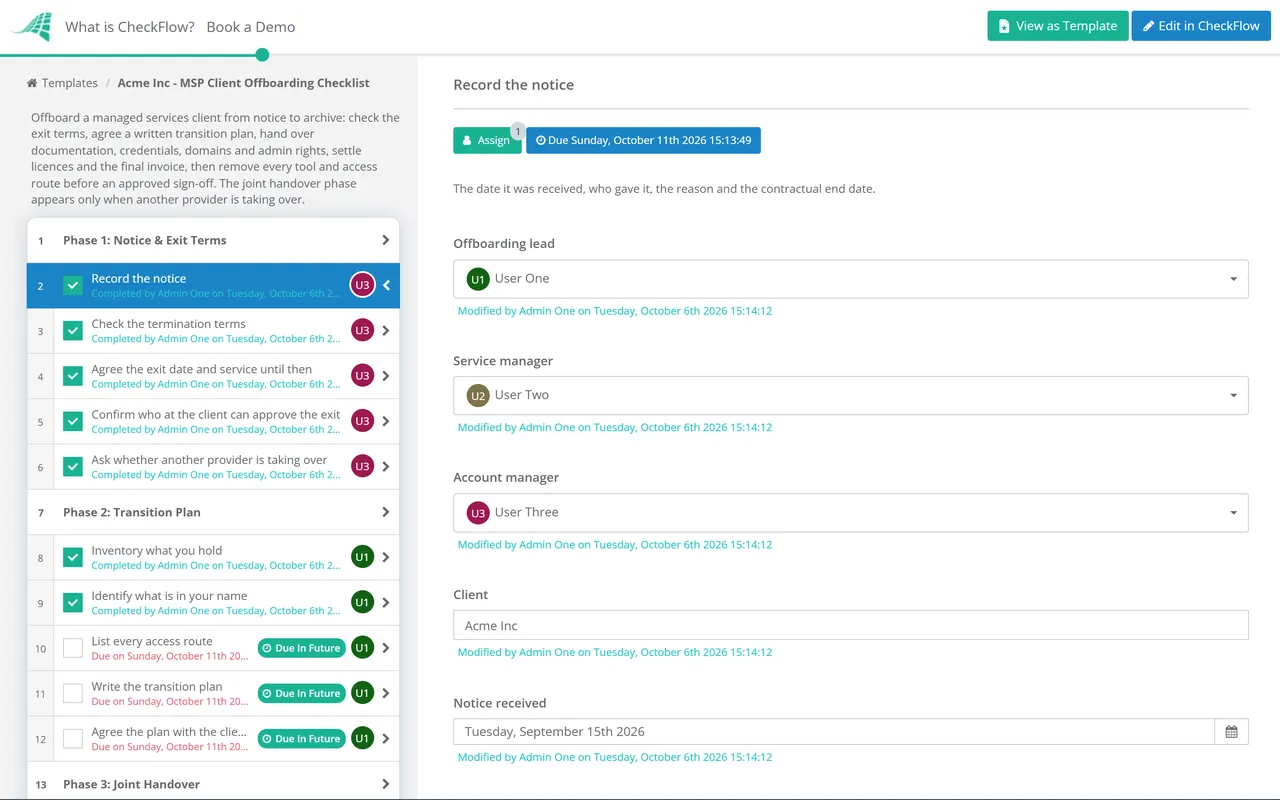
Task: Select the Ask whether another provider is taking over task
Action: (213, 467)
